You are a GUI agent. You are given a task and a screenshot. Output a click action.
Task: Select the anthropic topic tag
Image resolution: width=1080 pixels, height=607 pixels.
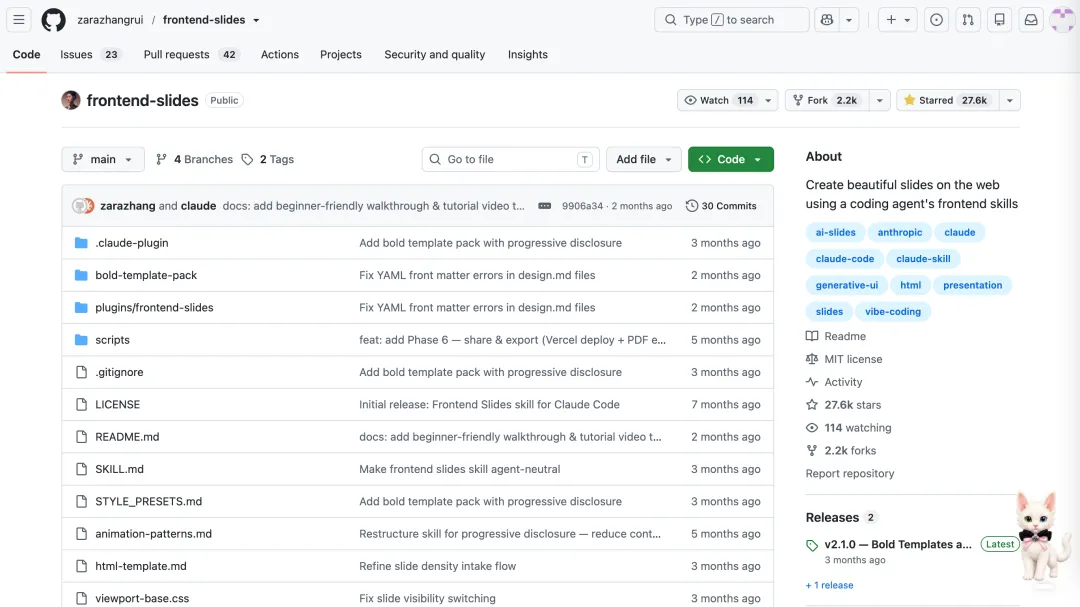900,232
